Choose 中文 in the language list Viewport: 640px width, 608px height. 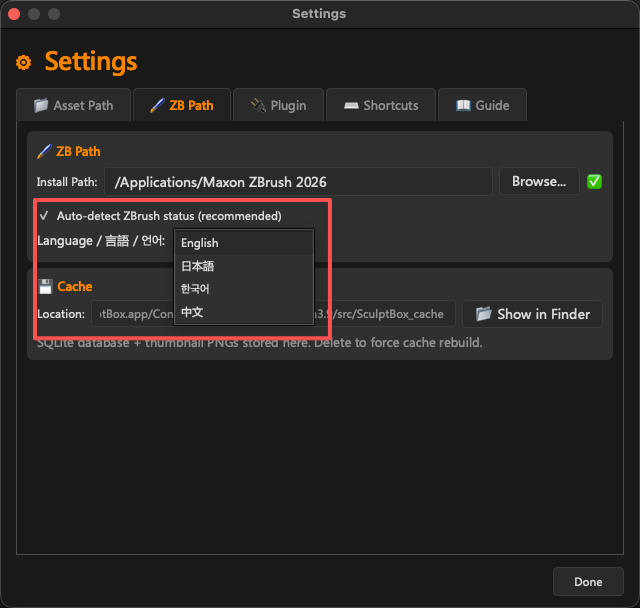coord(244,312)
